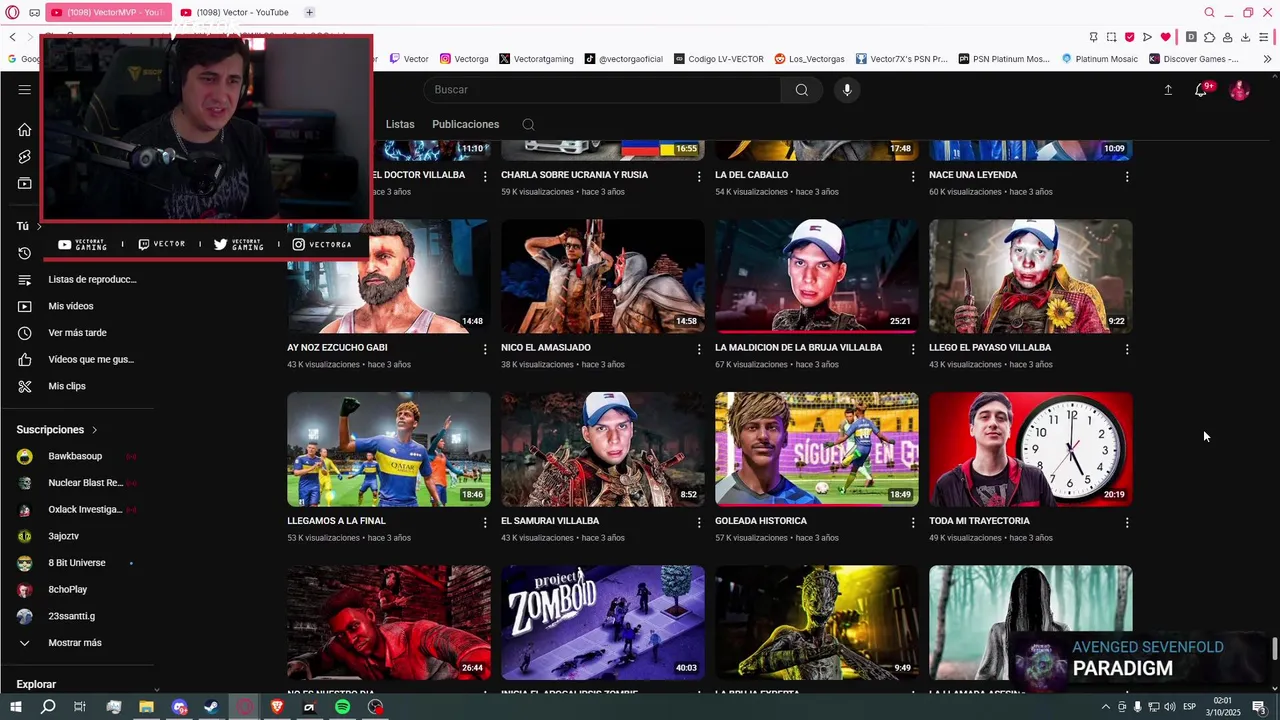
Task: Open the upload create icon
Action: click(x=1167, y=90)
